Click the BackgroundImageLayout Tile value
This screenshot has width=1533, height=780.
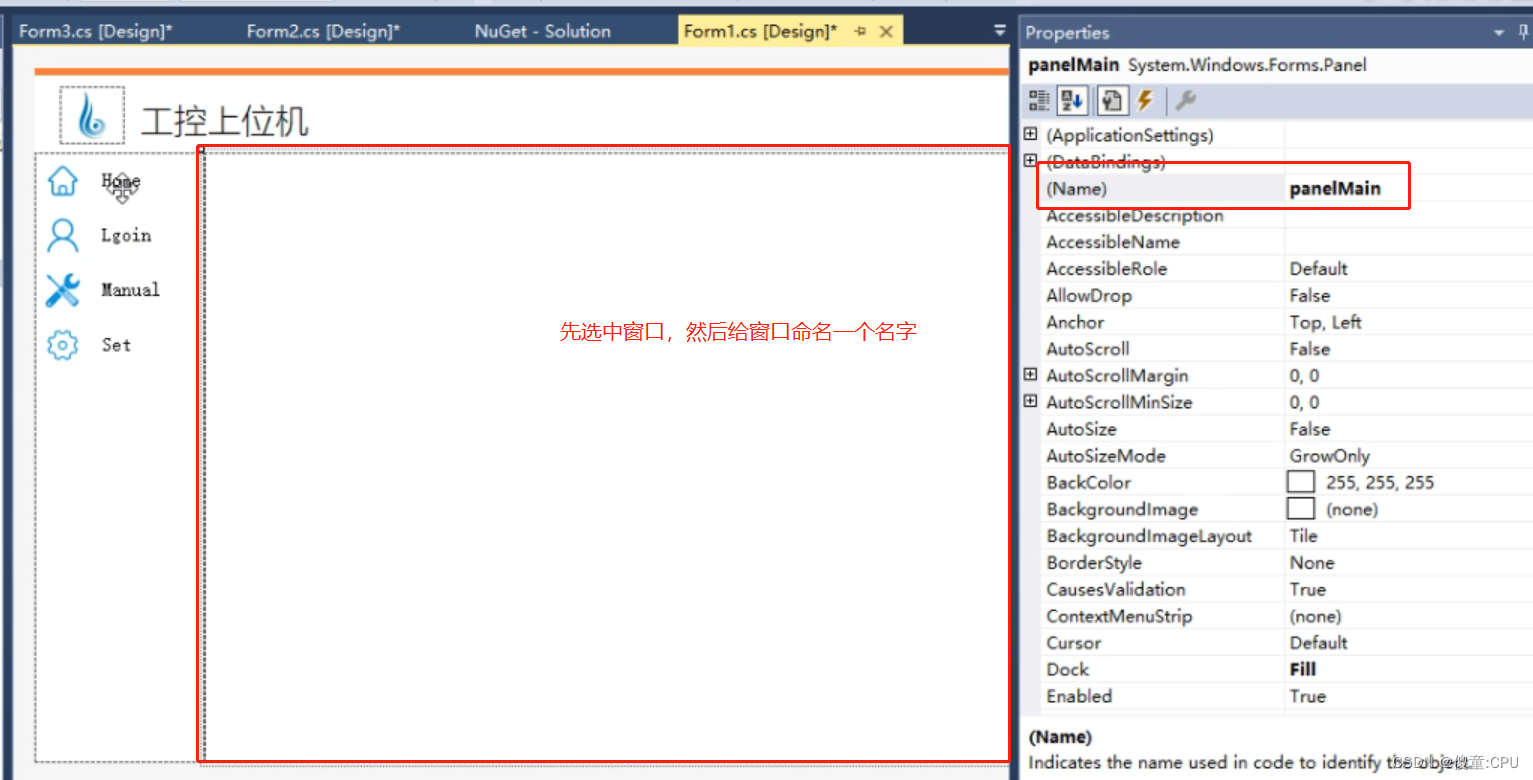[x=1303, y=536]
